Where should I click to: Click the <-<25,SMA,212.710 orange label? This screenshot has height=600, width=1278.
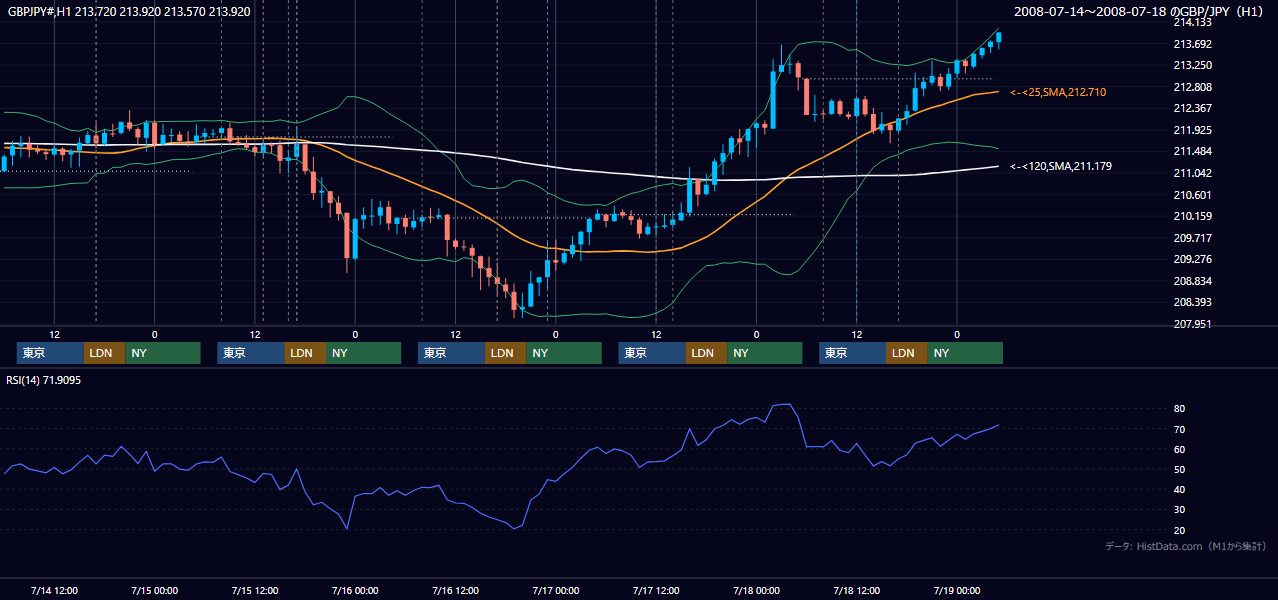pos(1058,92)
